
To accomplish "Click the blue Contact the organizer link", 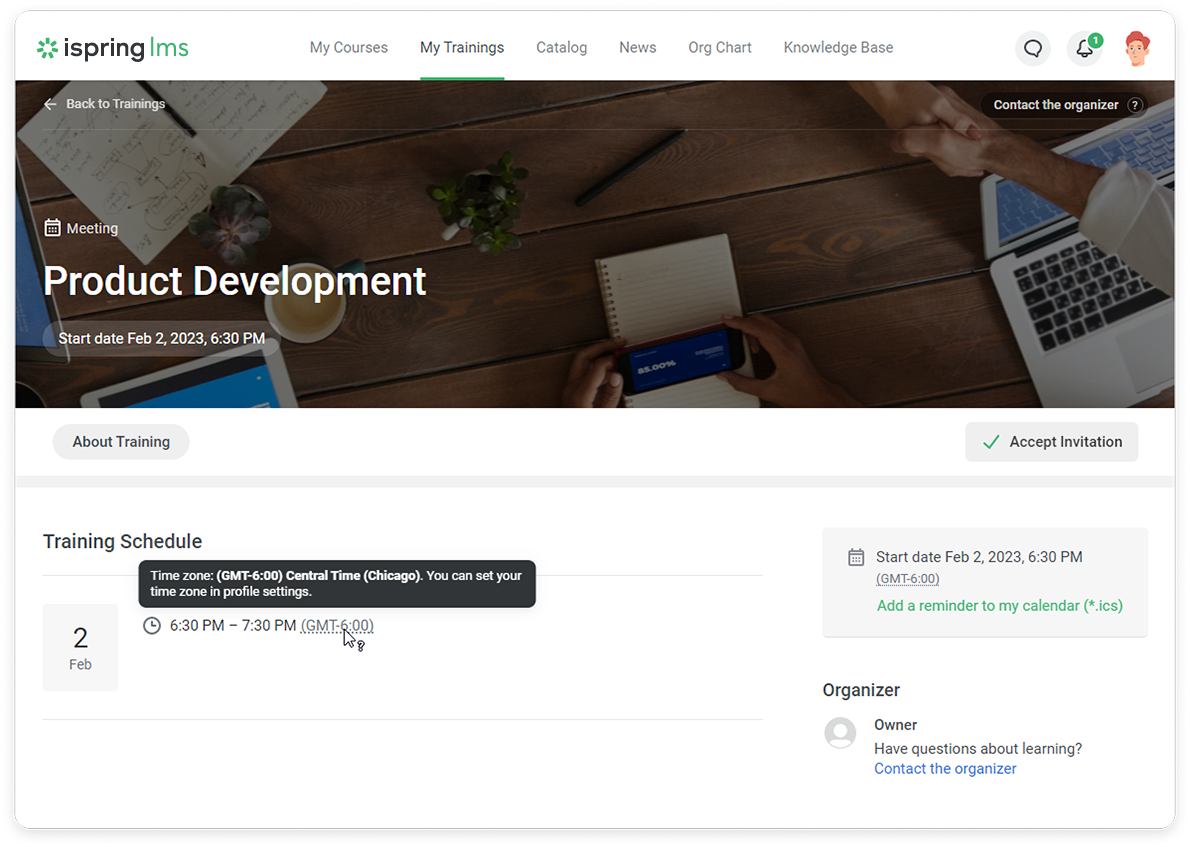I will [x=945, y=769].
